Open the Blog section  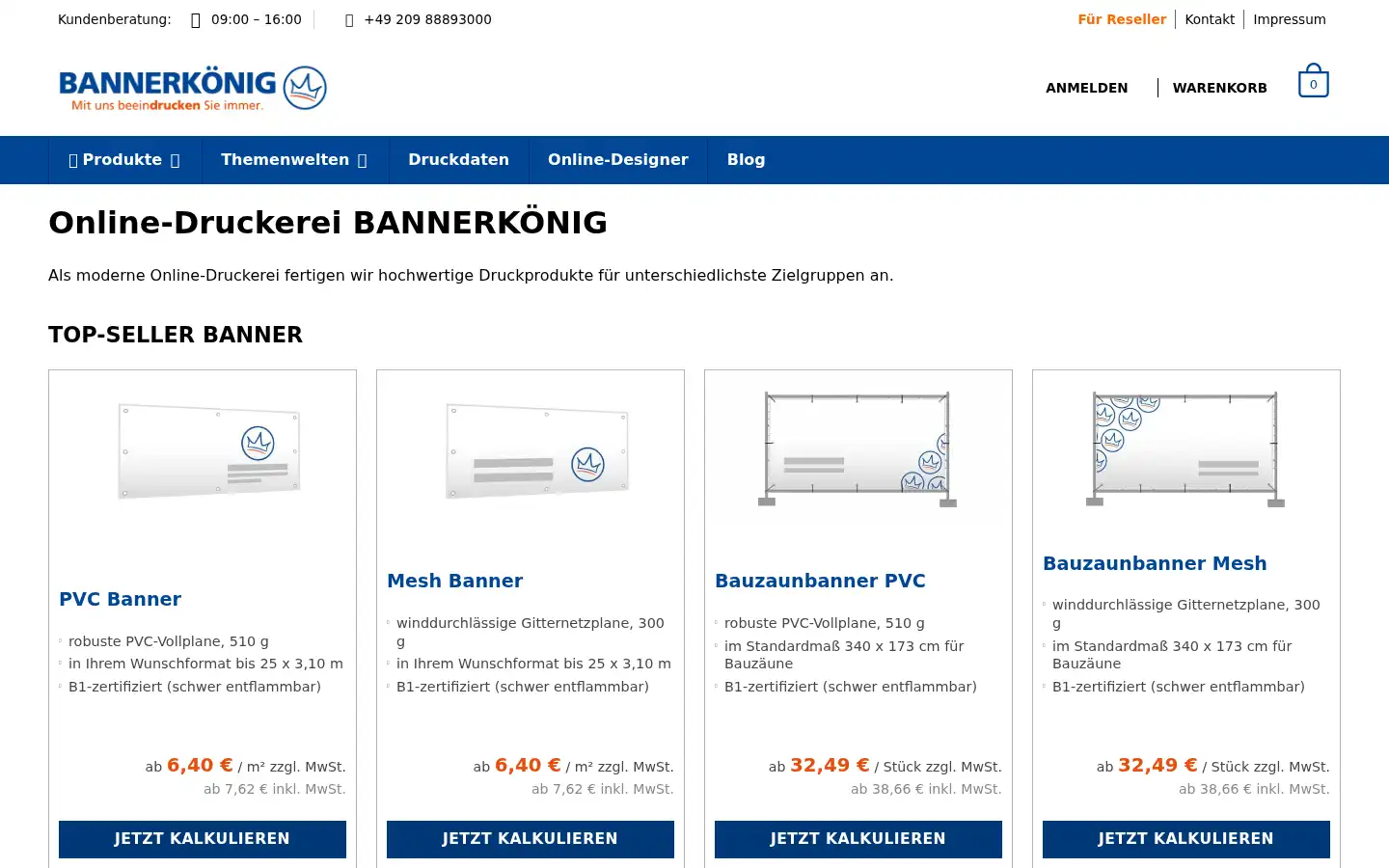746,160
